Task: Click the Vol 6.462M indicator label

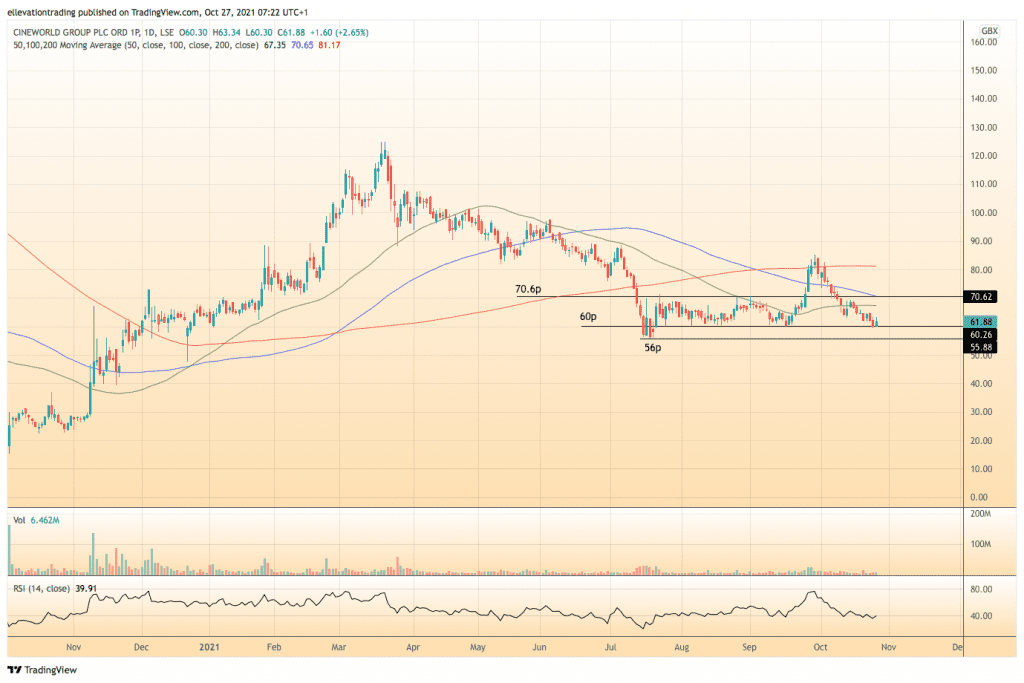Action: pyautogui.click(x=36, y=520)
